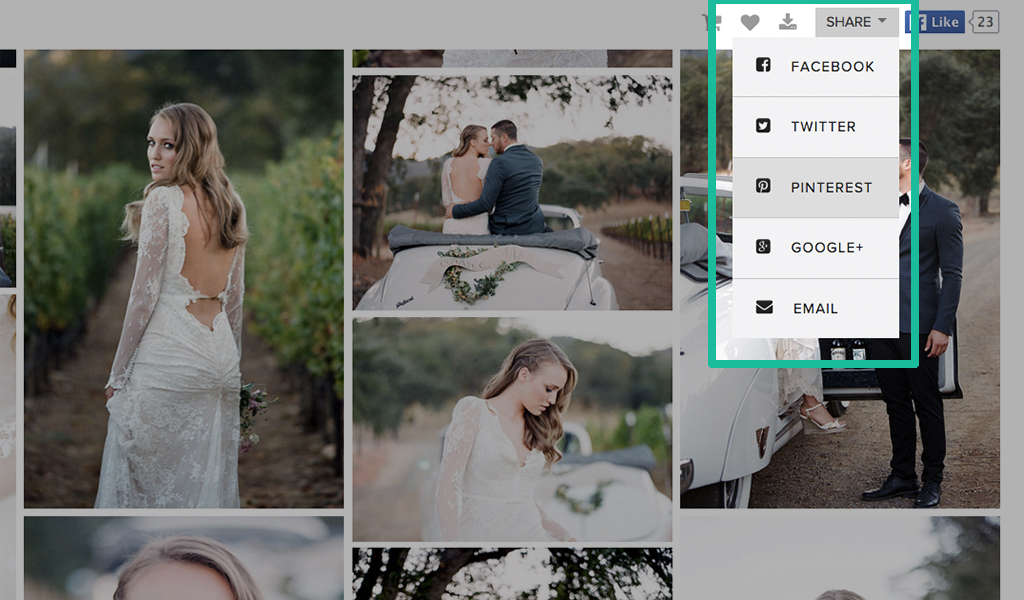1024x600 pixels.
Task: Click the download icon in the toolbar
Action: (x=786, y=22)
